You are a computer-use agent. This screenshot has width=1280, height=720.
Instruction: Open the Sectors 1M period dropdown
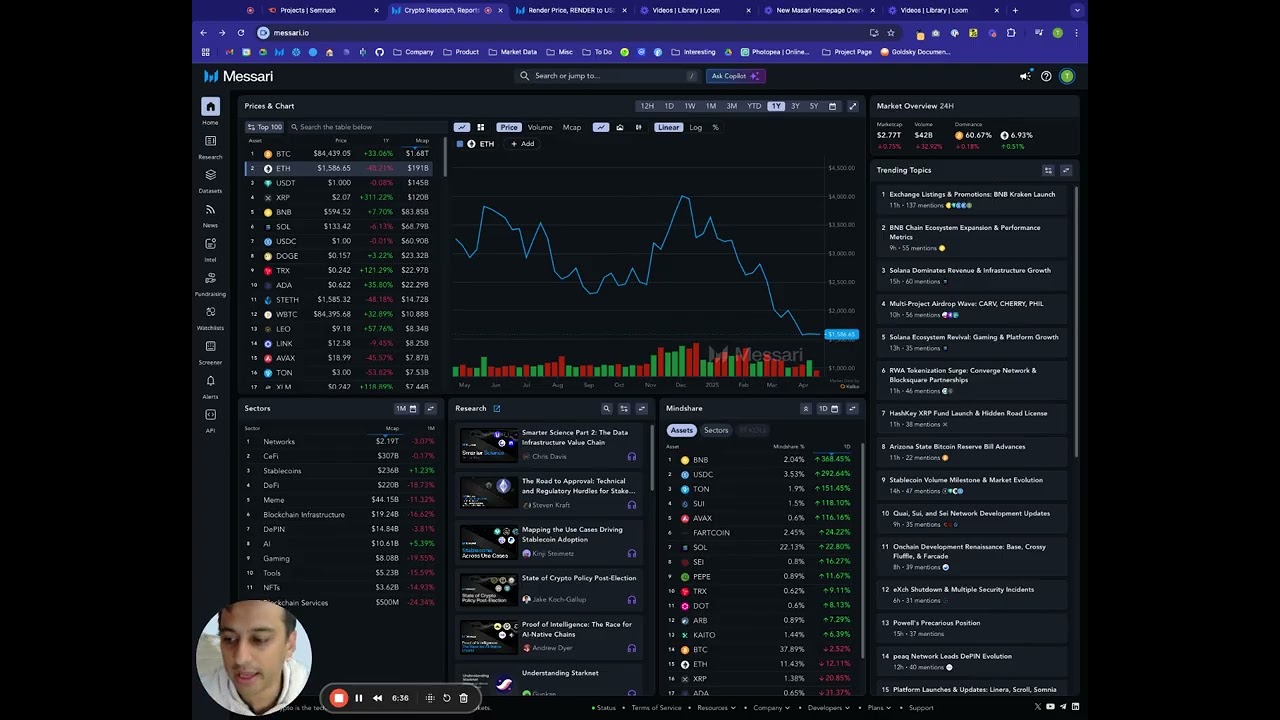pos(405,409)
